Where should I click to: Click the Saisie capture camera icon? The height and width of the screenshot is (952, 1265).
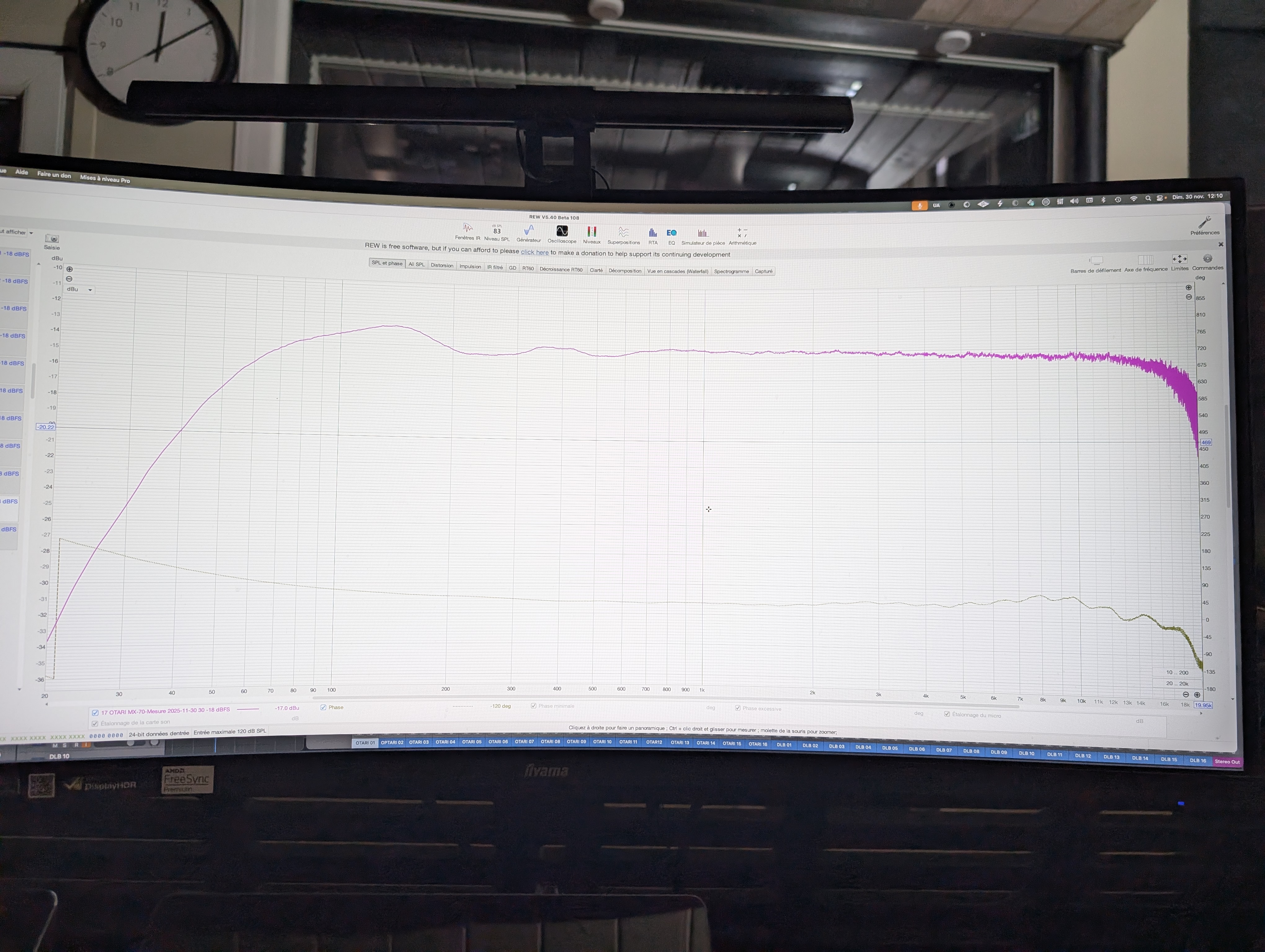click(x=52, y=239)
